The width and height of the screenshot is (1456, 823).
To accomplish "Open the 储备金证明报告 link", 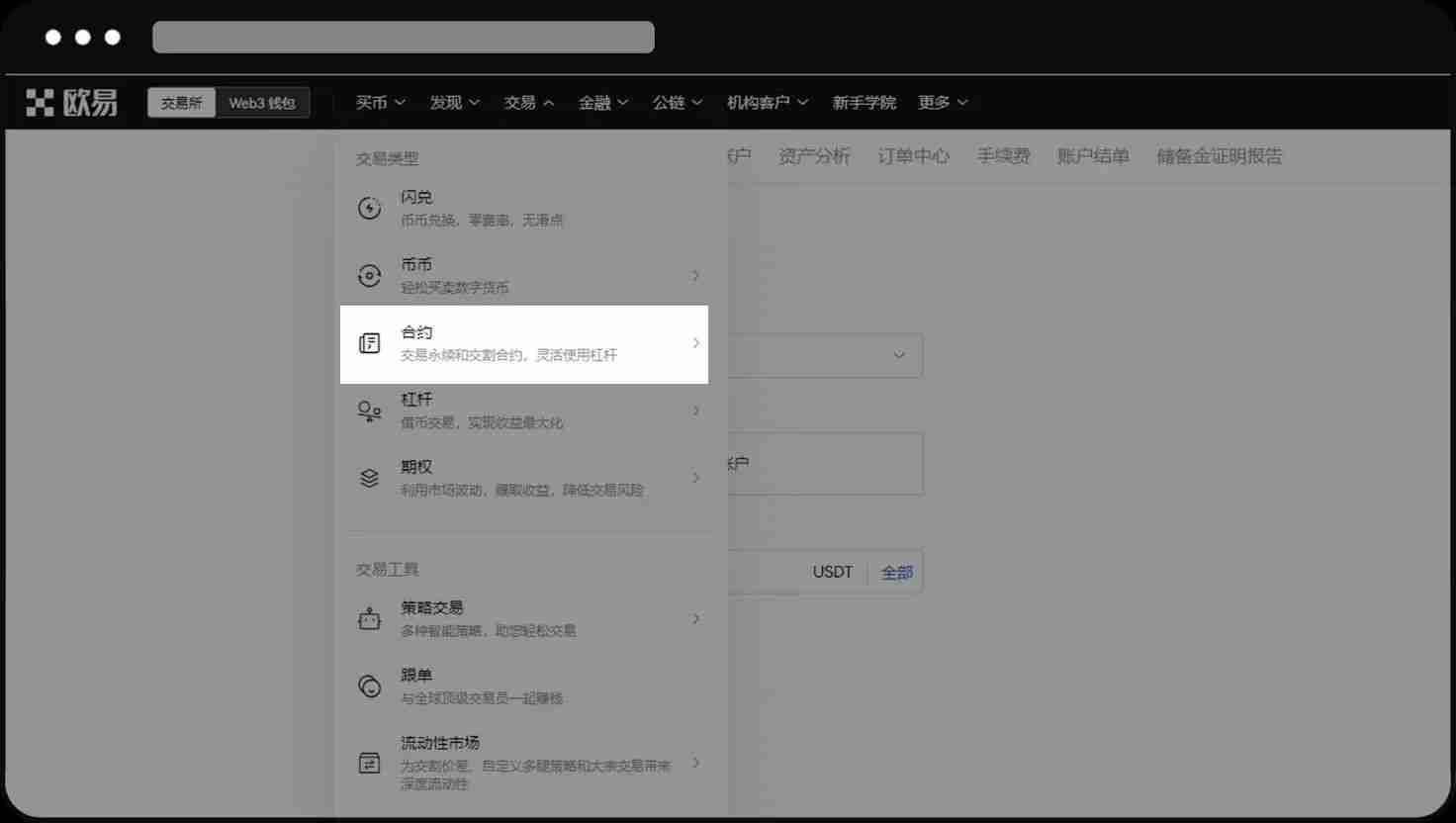I will coord(1219,155).
